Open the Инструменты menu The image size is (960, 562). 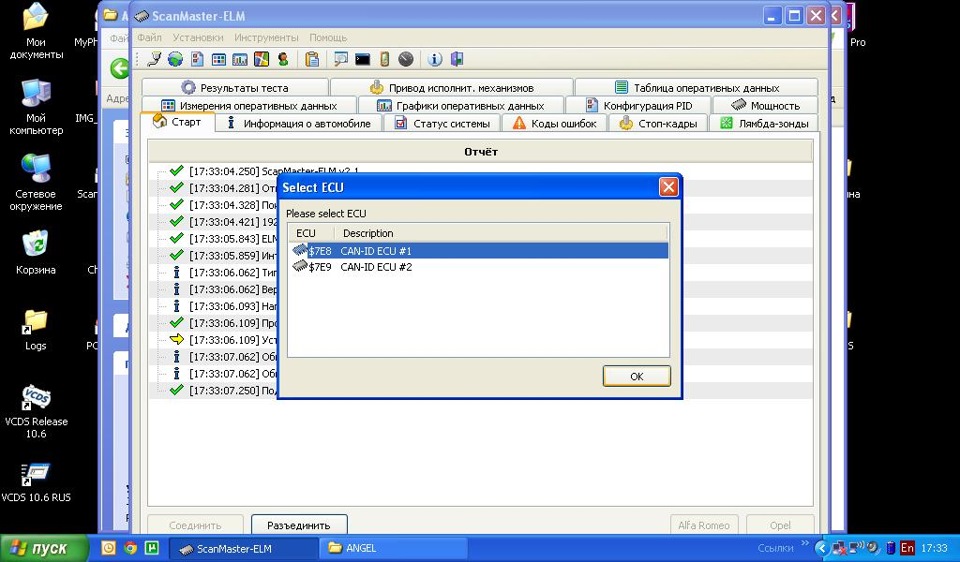(266, 37)
